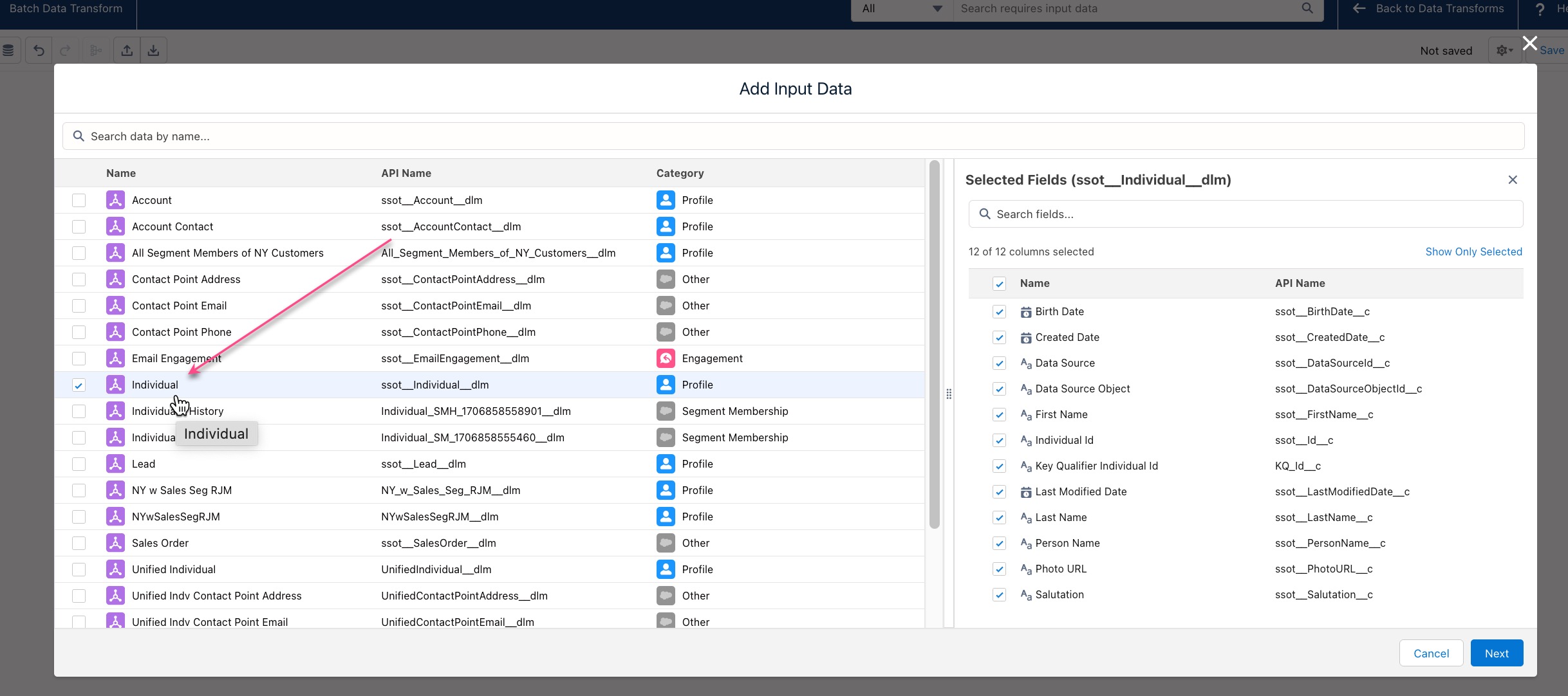
Task: Click the date icon beside Last Modified Date
Action: [x=1026, y=492]
